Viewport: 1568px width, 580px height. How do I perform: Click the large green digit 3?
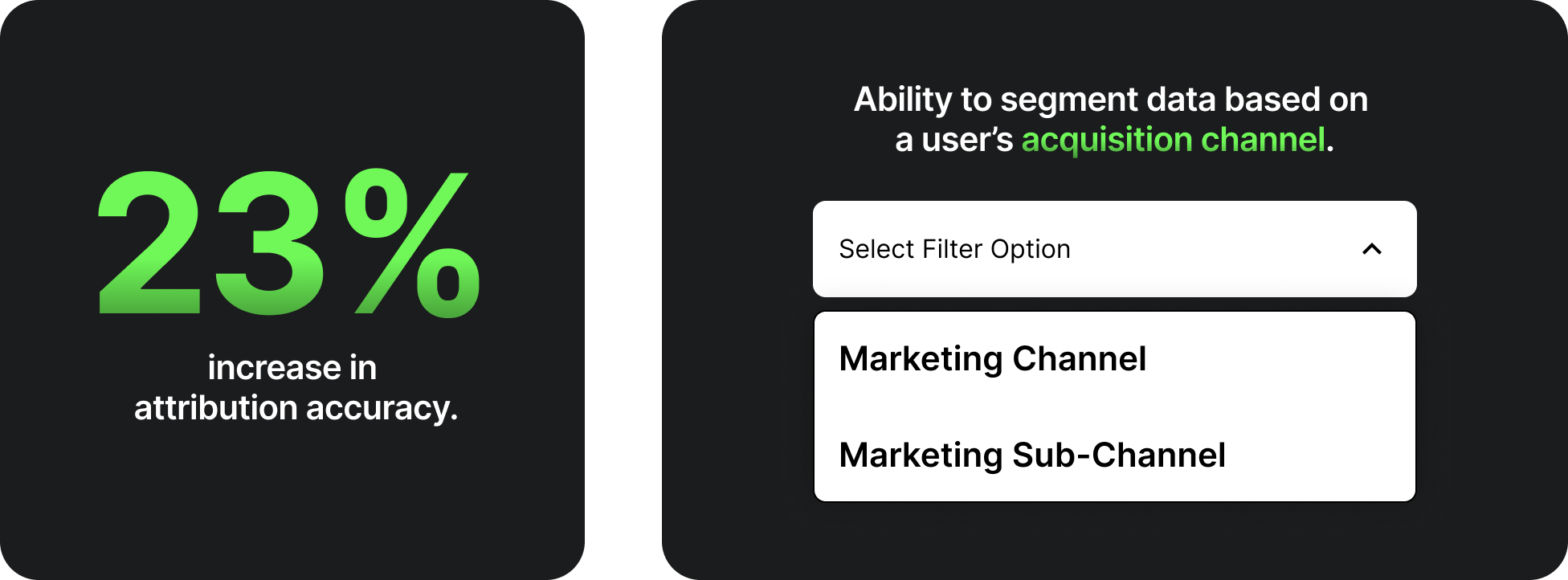tap(270, 241)
